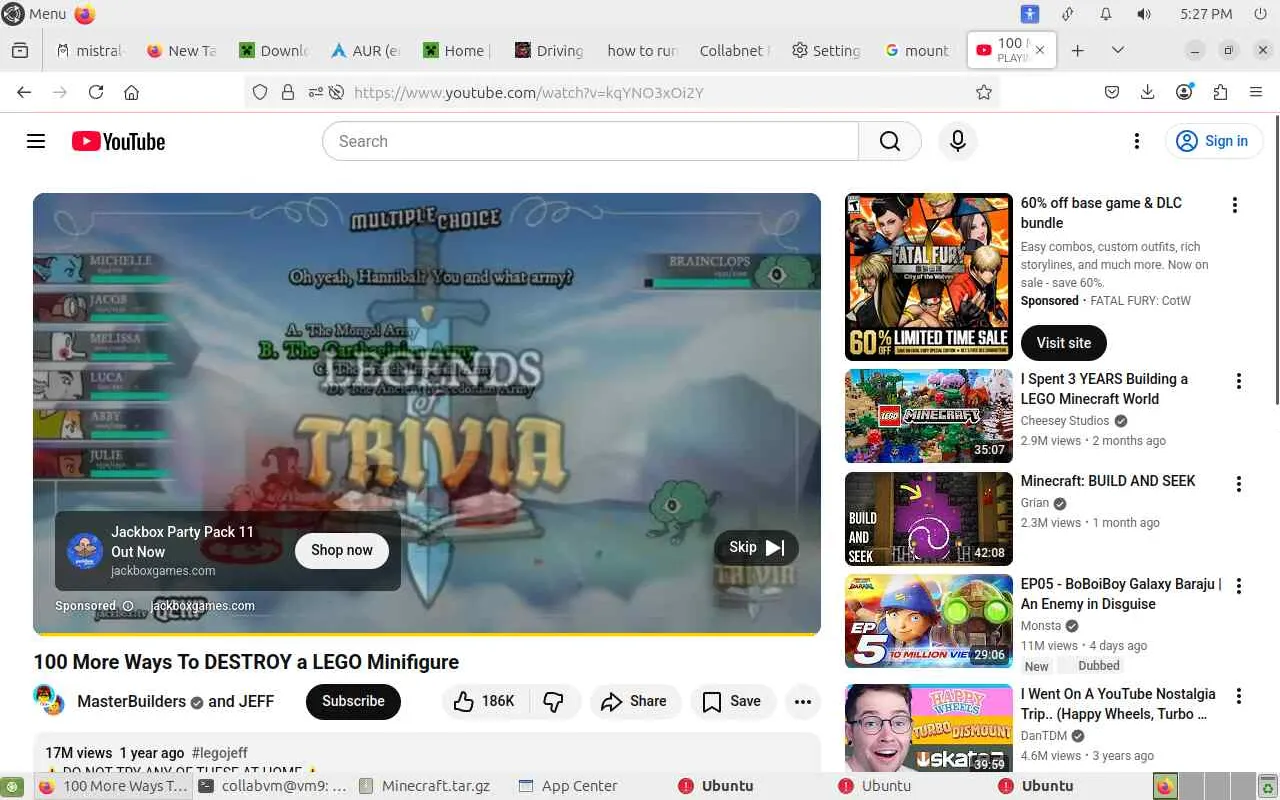The height and width of the screenshot is (800, 1280).
Task: Start voice search with the microphone
Action: point(957,141)
